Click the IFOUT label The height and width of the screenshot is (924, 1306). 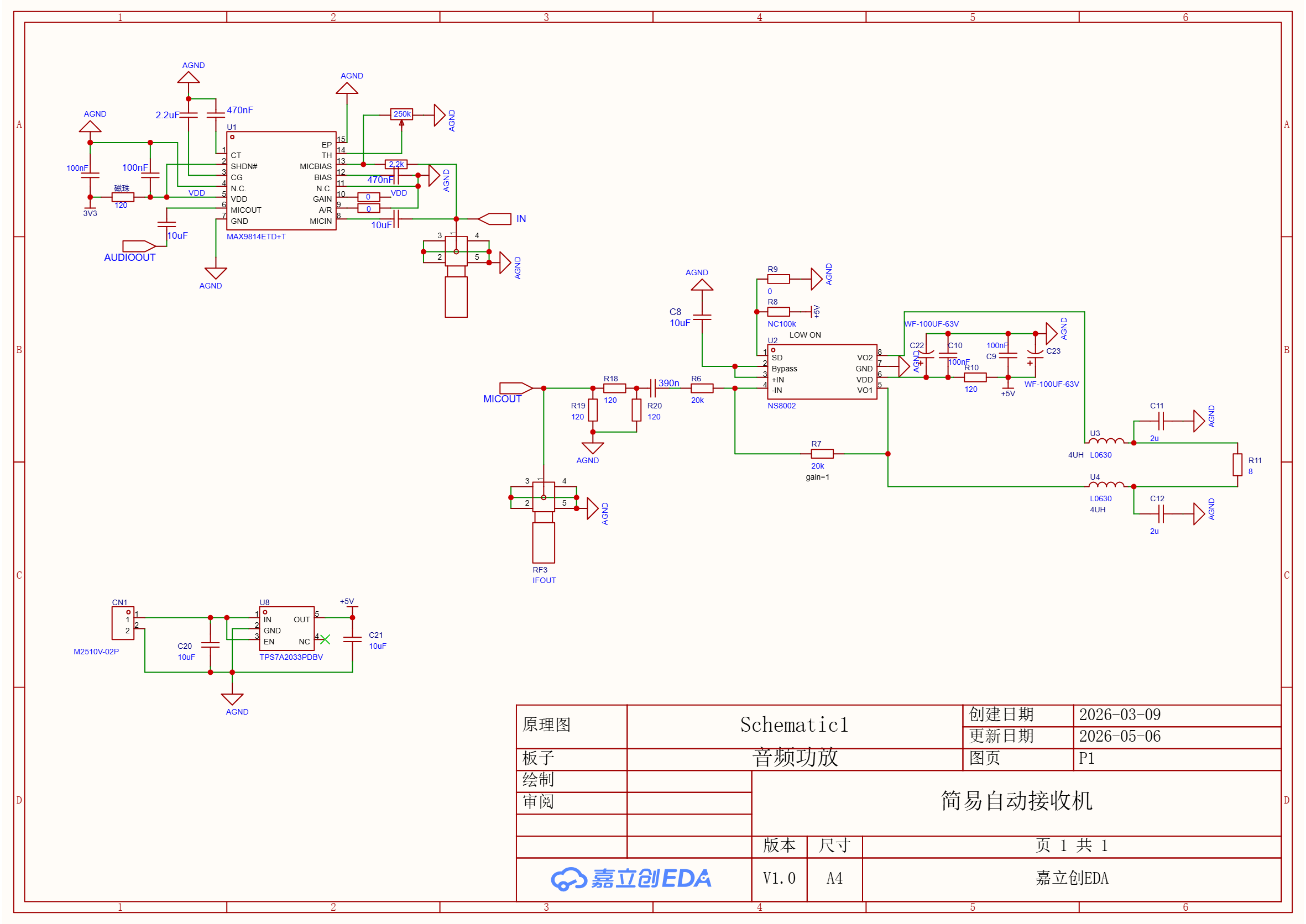[x=544, y=580]
